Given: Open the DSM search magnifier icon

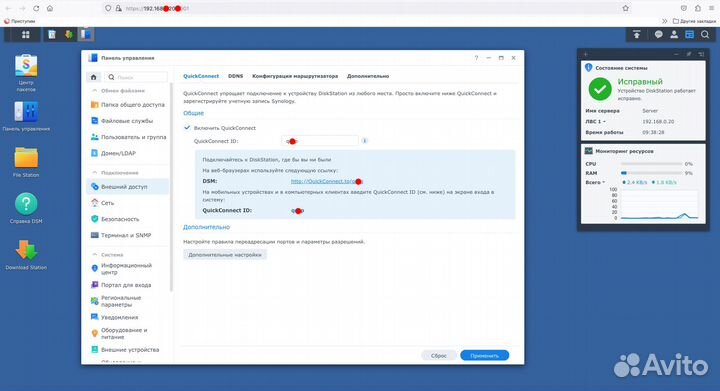Looking at the screenshot, I should tap(705, 34).
